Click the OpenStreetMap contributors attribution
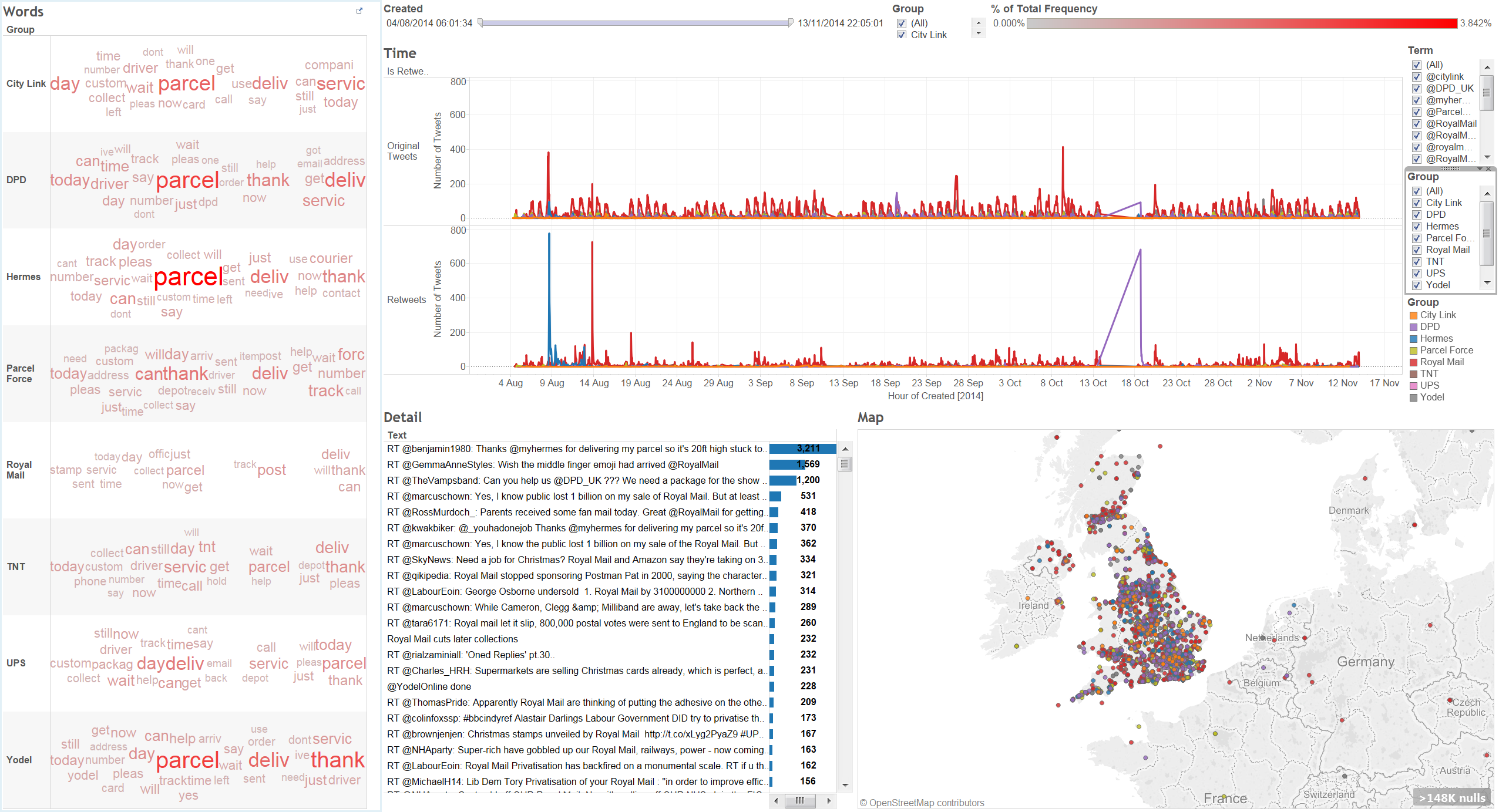Image resolution: width=1499 pixels, height=812 pixels. click(x=922, y=803)
